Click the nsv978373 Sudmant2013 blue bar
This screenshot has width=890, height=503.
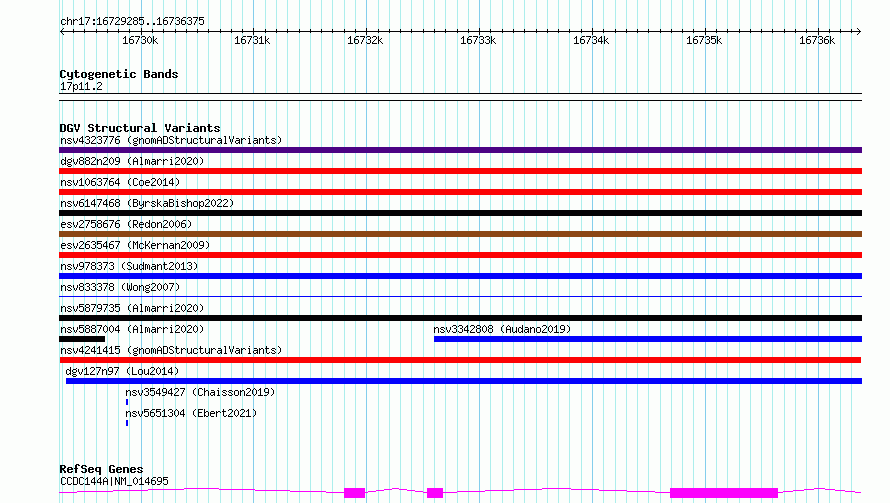(460, 276)
